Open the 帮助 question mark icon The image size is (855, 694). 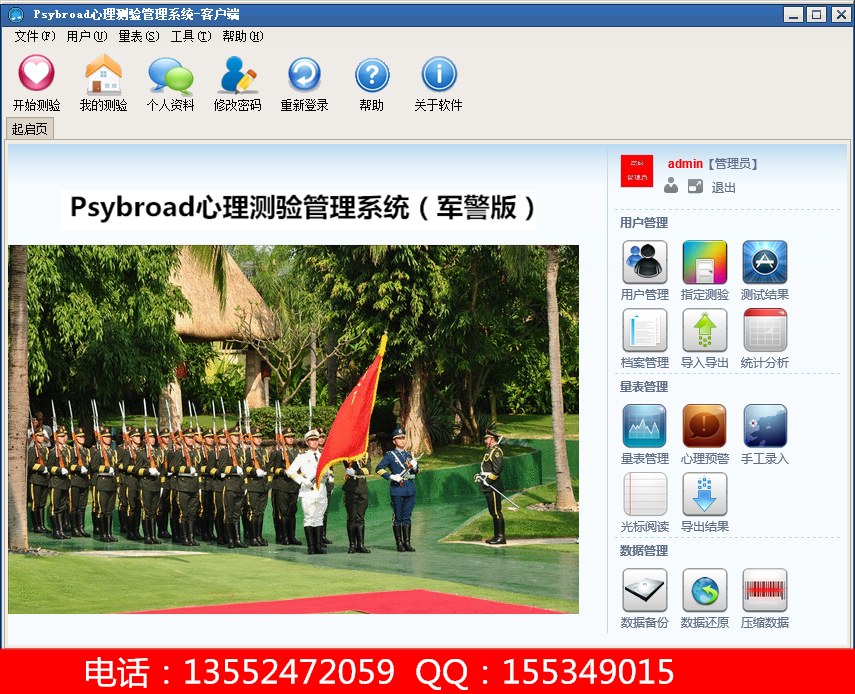[372, 75]
